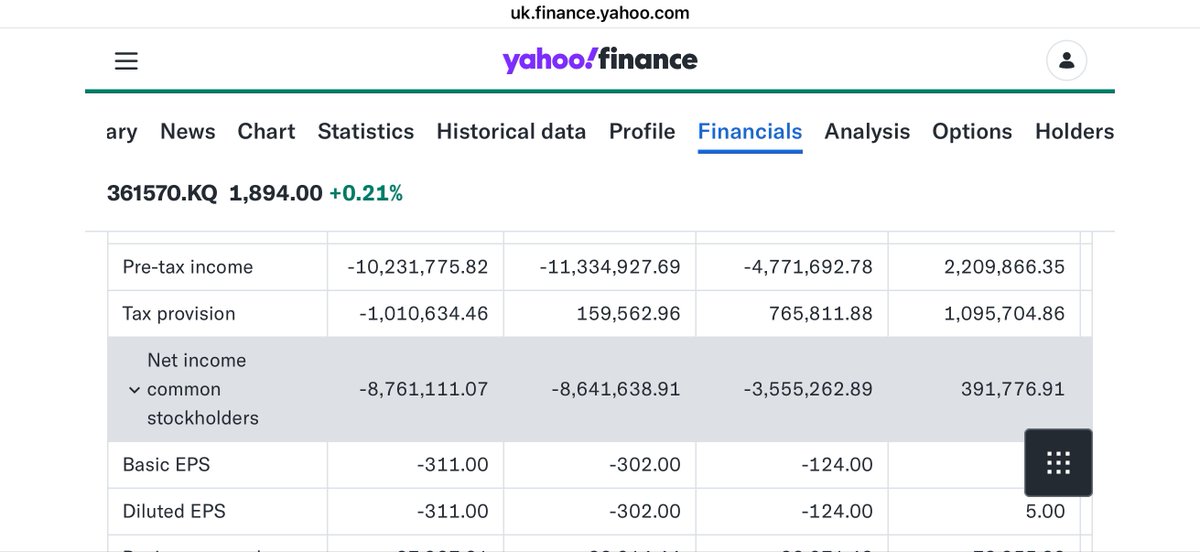The image size is (1200, 552).
Task: Click the uk.finance.yahoo.com address bar
Action: pos(600,13)
